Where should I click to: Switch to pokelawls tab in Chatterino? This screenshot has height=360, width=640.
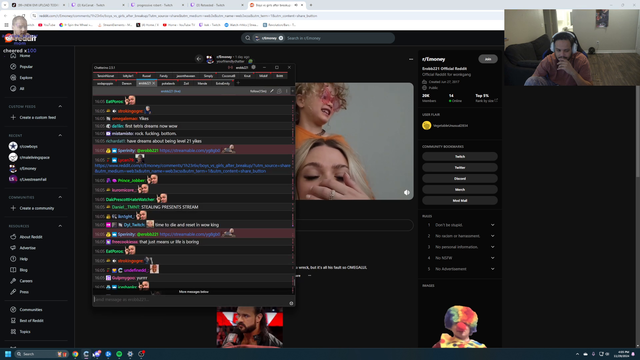pos(168,83)
